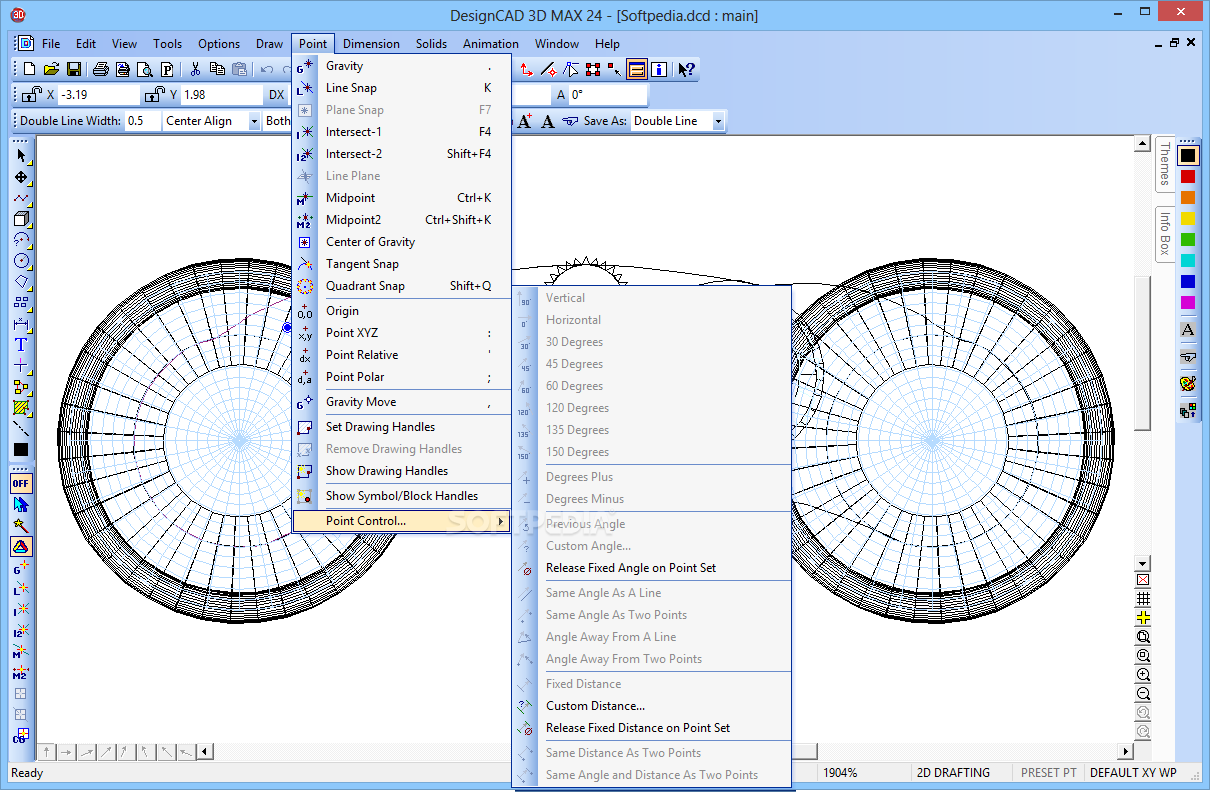Open the Draw menu

(x=269, y=44)
